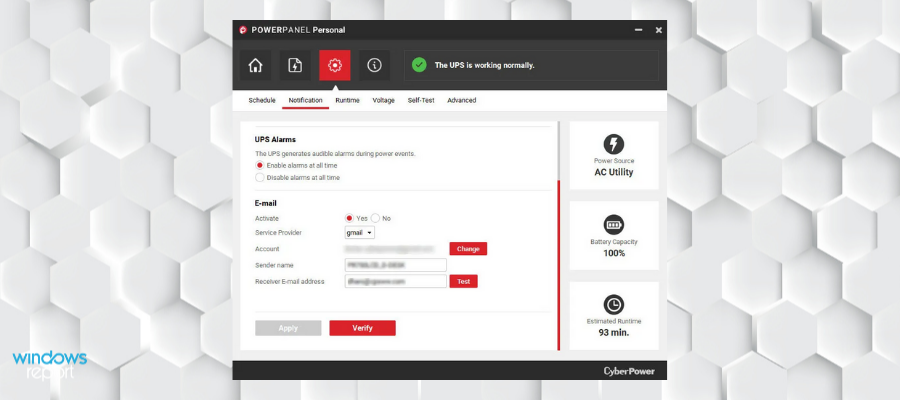
Task: Click the Test email button
Action: tap(464, 282)
